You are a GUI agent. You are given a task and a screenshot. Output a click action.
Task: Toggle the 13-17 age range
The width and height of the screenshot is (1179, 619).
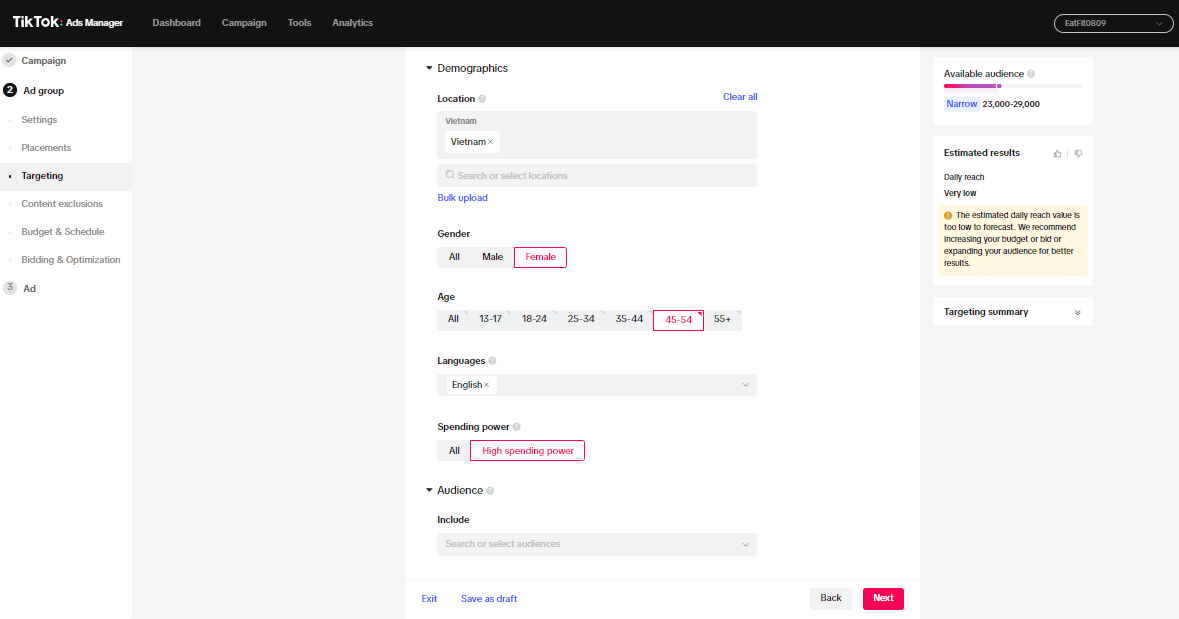490,320
